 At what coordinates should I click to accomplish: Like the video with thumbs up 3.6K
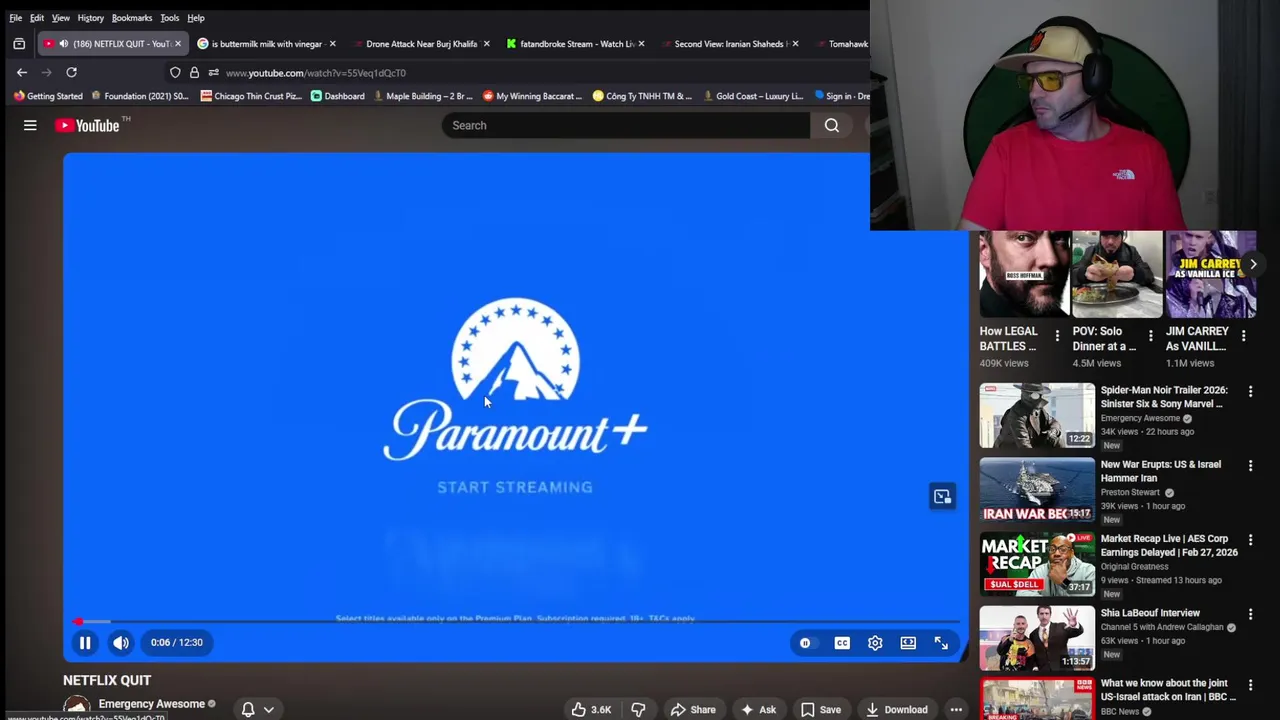pyautogui.click(x=591, y=710)
